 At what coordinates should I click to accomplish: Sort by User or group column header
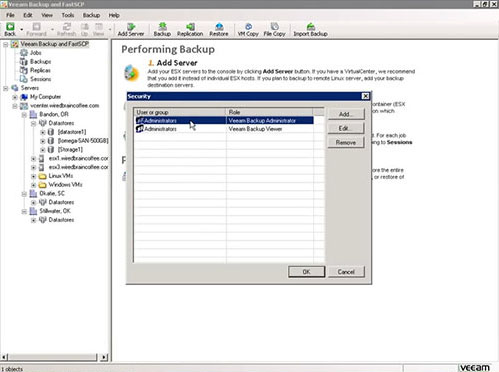coord(180,112)
